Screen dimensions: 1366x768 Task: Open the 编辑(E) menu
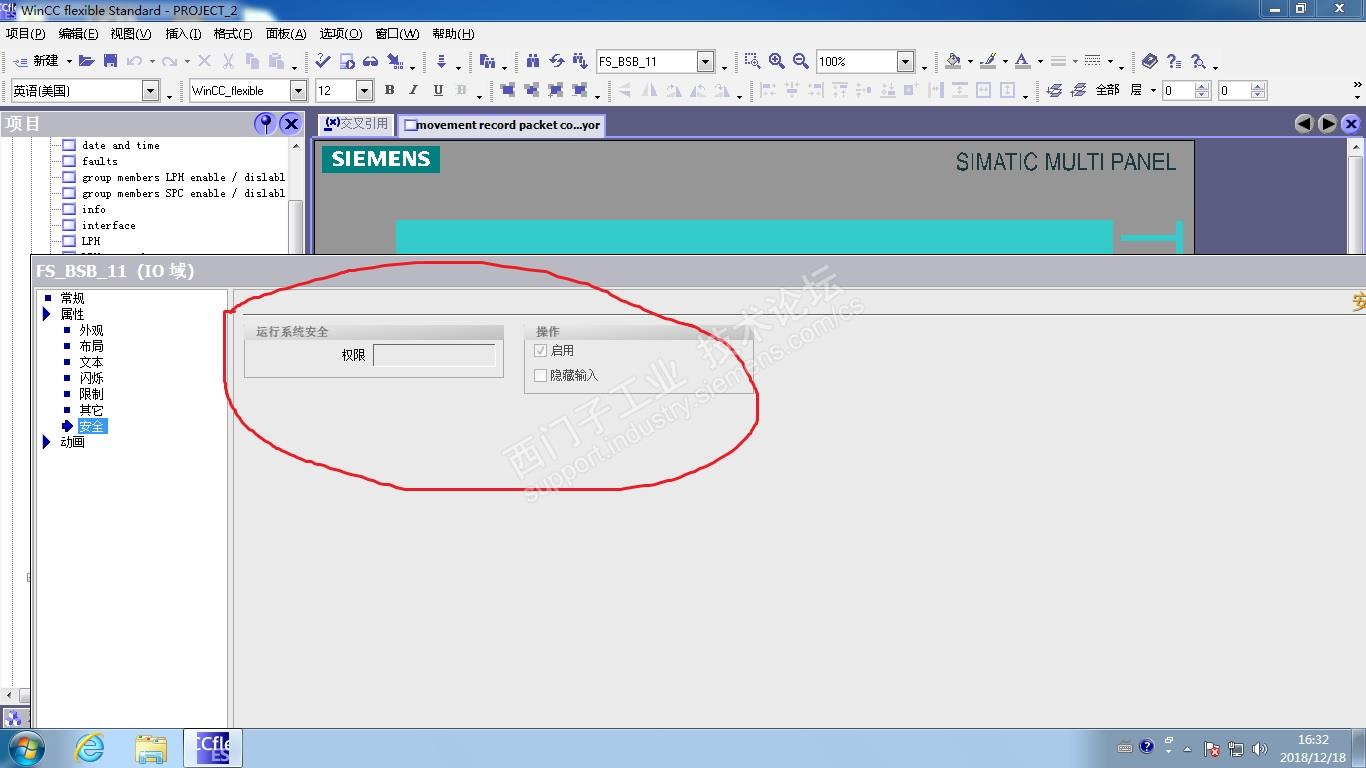(x=78, y=34)
